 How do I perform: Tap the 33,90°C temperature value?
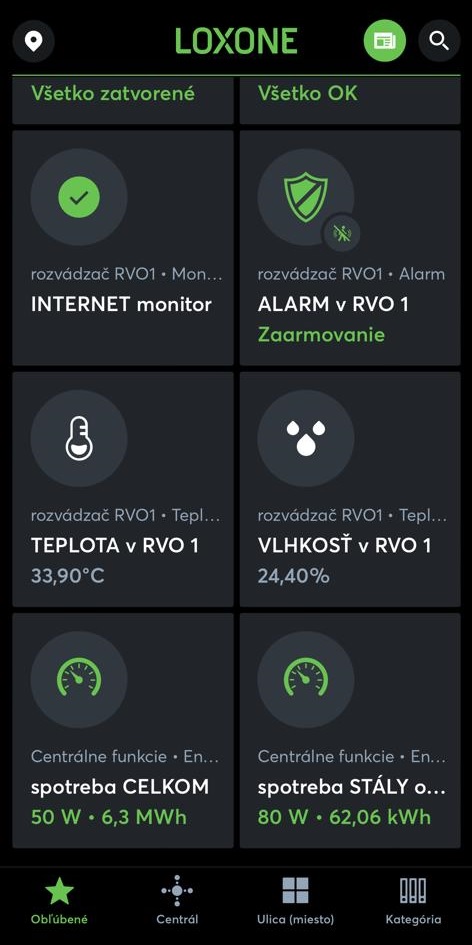pos(68,576)
